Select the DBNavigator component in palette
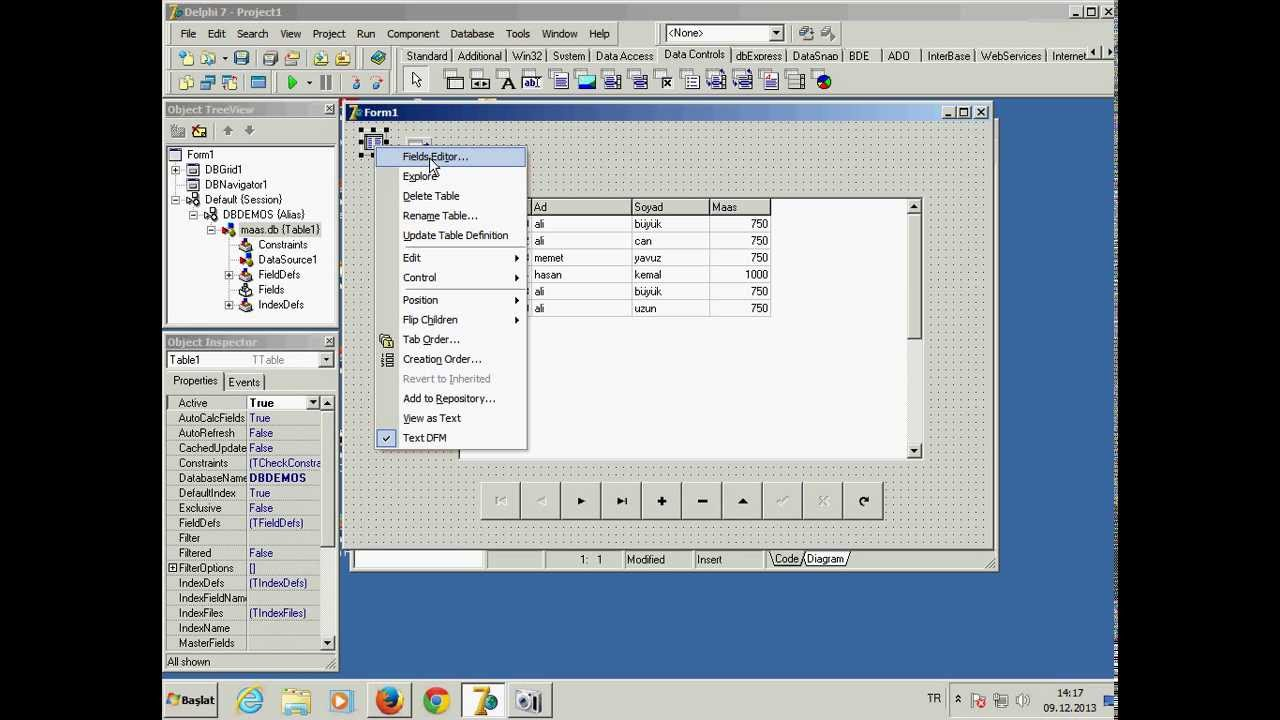Screen dimensions: 1280x720 coord(480,81)
